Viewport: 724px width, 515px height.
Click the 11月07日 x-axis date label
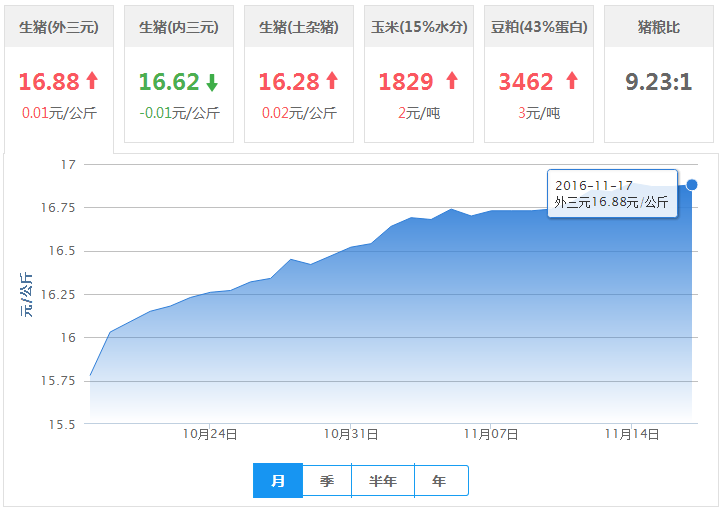tap(491, 434)
